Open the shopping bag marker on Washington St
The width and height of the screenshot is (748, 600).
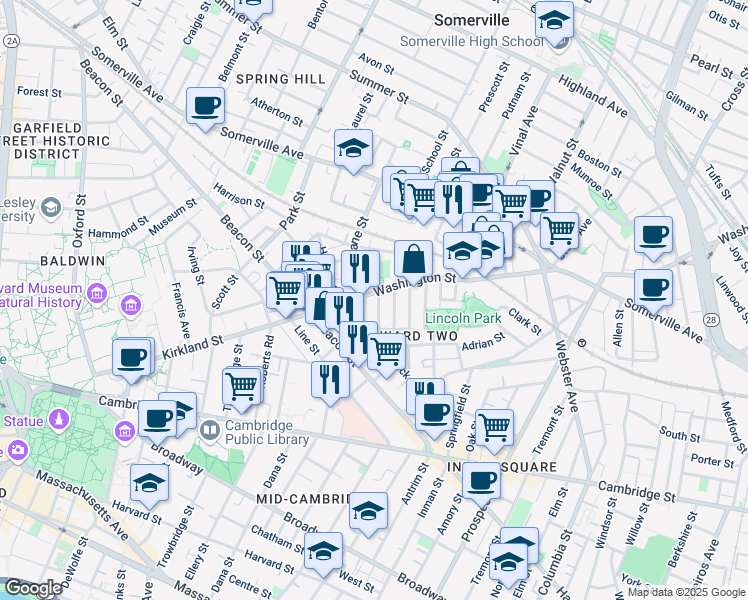click(413, 260)
